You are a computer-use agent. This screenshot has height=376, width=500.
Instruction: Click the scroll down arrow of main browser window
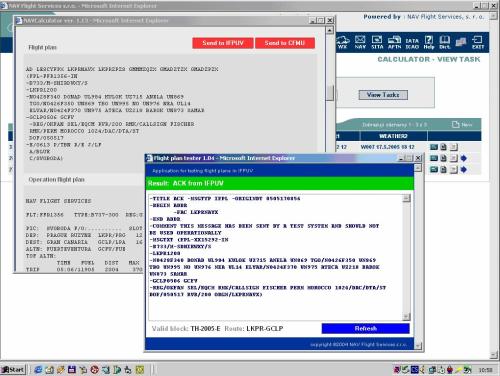pos(493,355)
